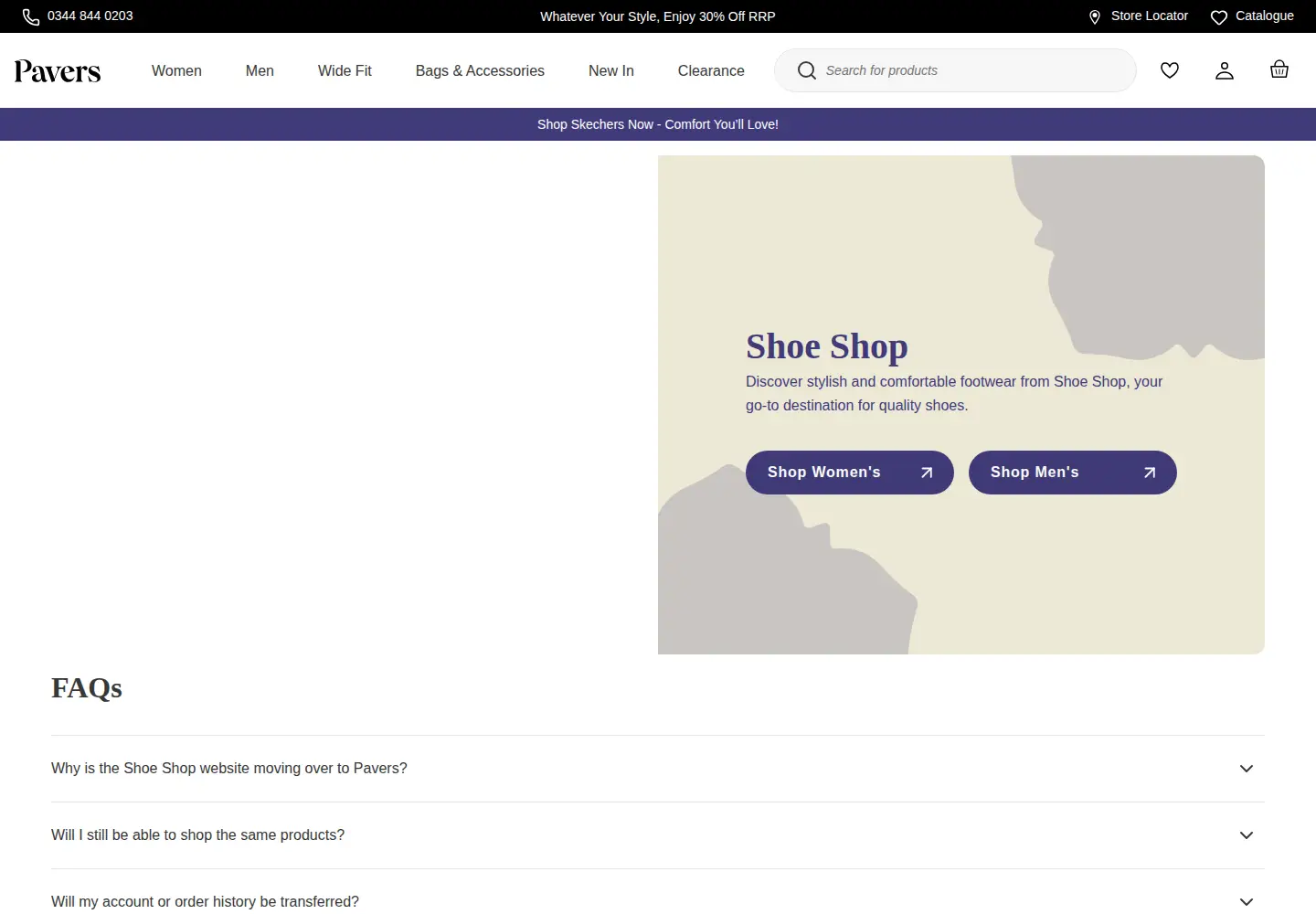This screenshot has width=1316, height=914.
Task: Open the account profile icon
Action: [1225, 70]
